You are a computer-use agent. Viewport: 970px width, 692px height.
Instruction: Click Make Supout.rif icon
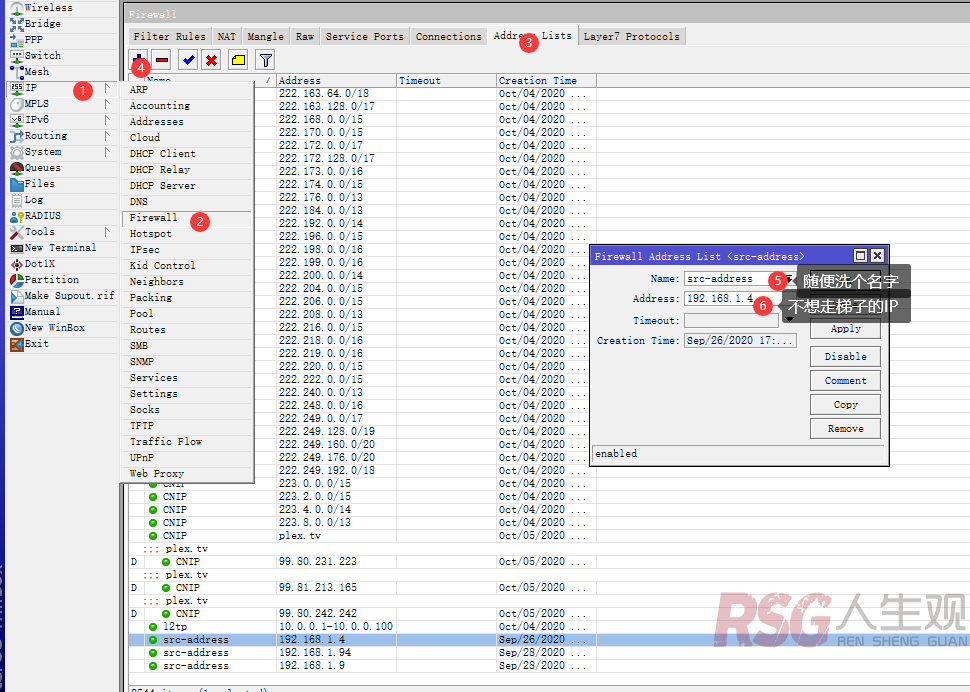click(x=17, y=296)
